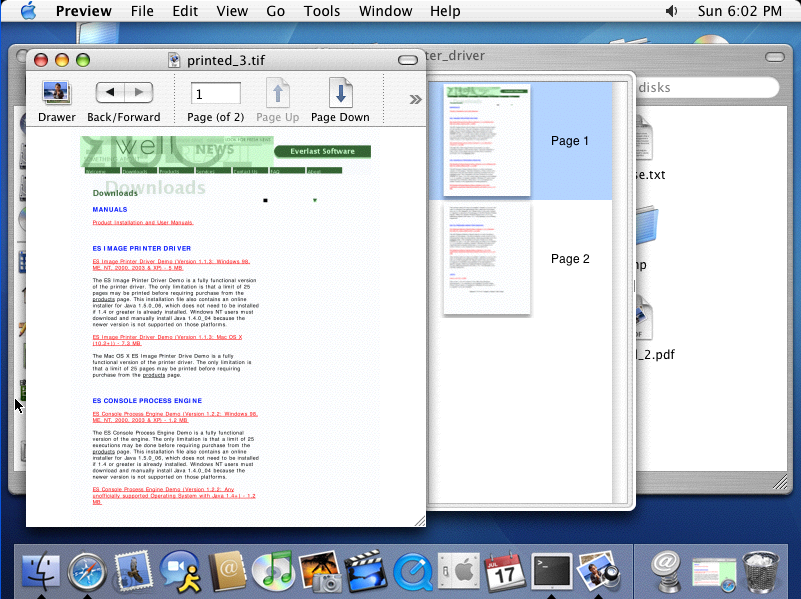Open Terminal from the Dock
The height and width of the screenshot is (599, 801).
tap(551, 572)
